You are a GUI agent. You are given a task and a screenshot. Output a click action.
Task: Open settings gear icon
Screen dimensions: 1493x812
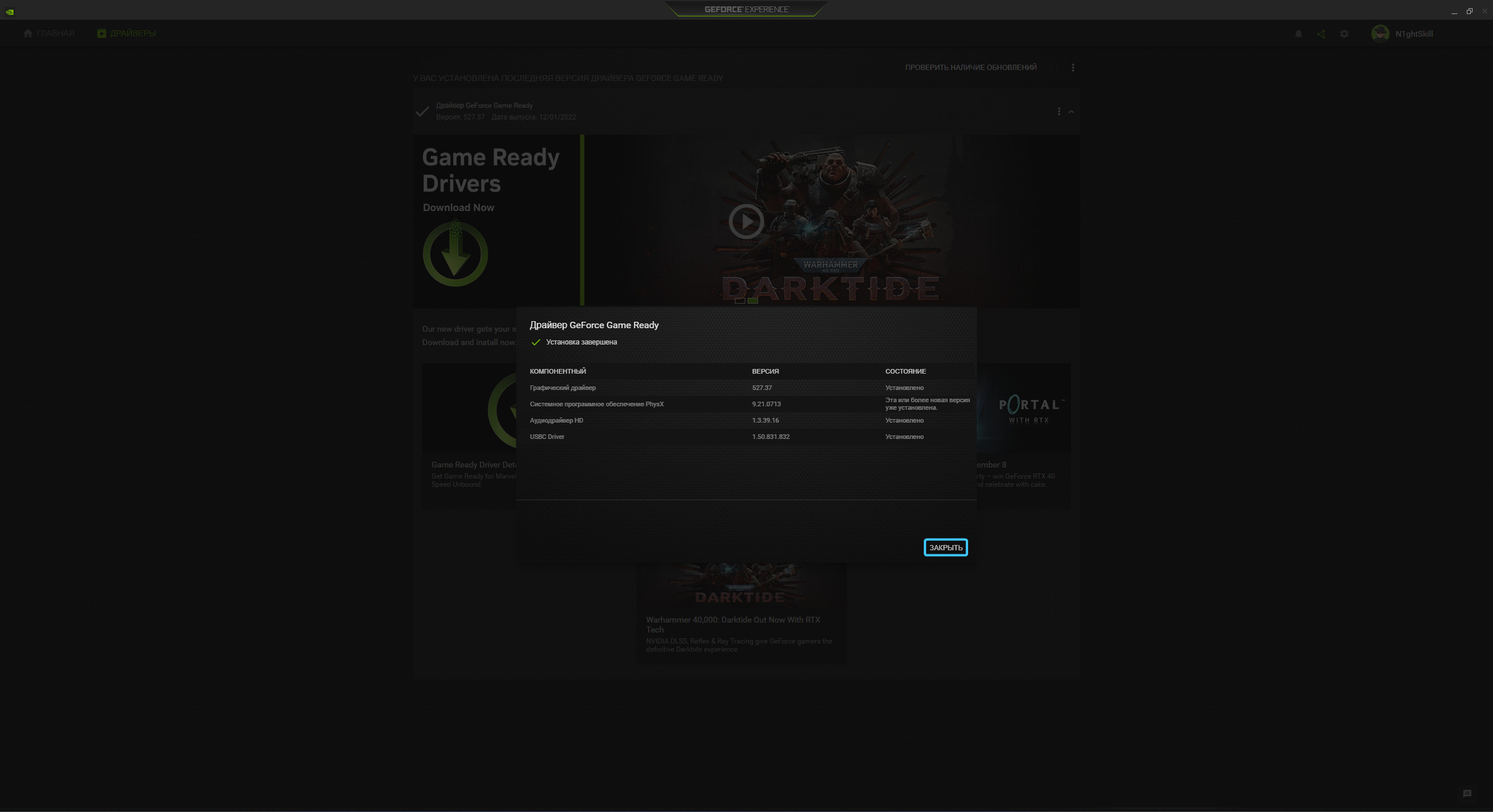tap(1344, 34)
